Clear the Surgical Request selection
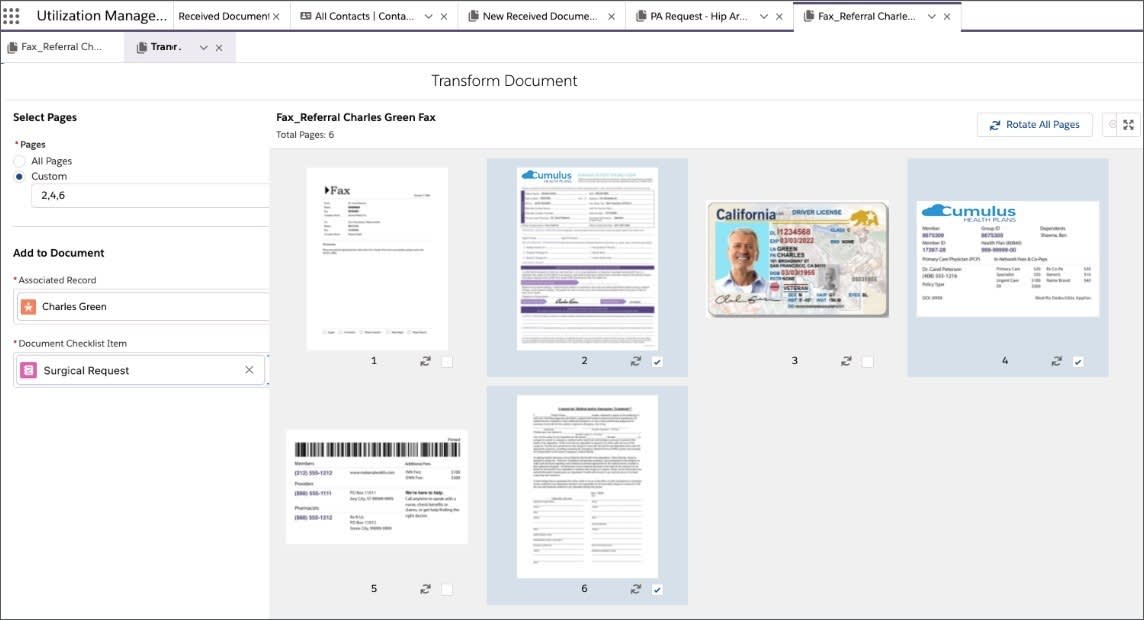The width and height of the screenshot is (1144, 620). [x=249, y=370]
